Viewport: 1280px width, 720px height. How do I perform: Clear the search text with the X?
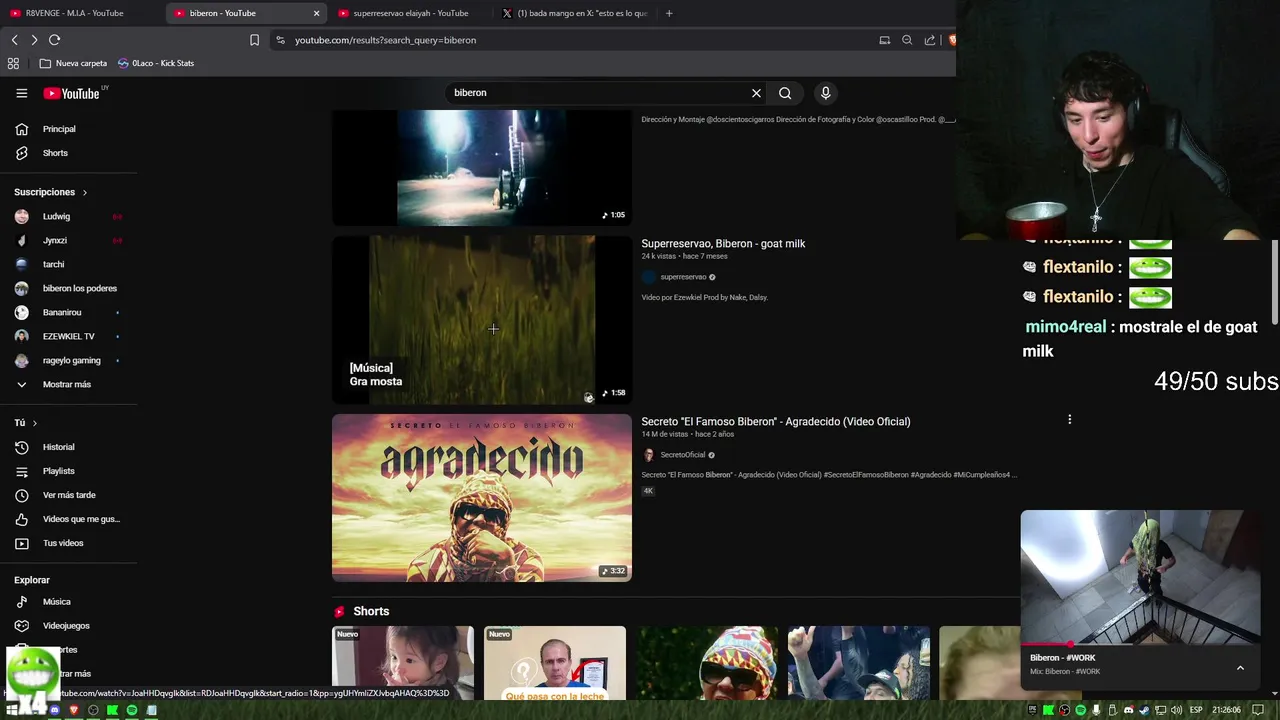tap(756, 93)
